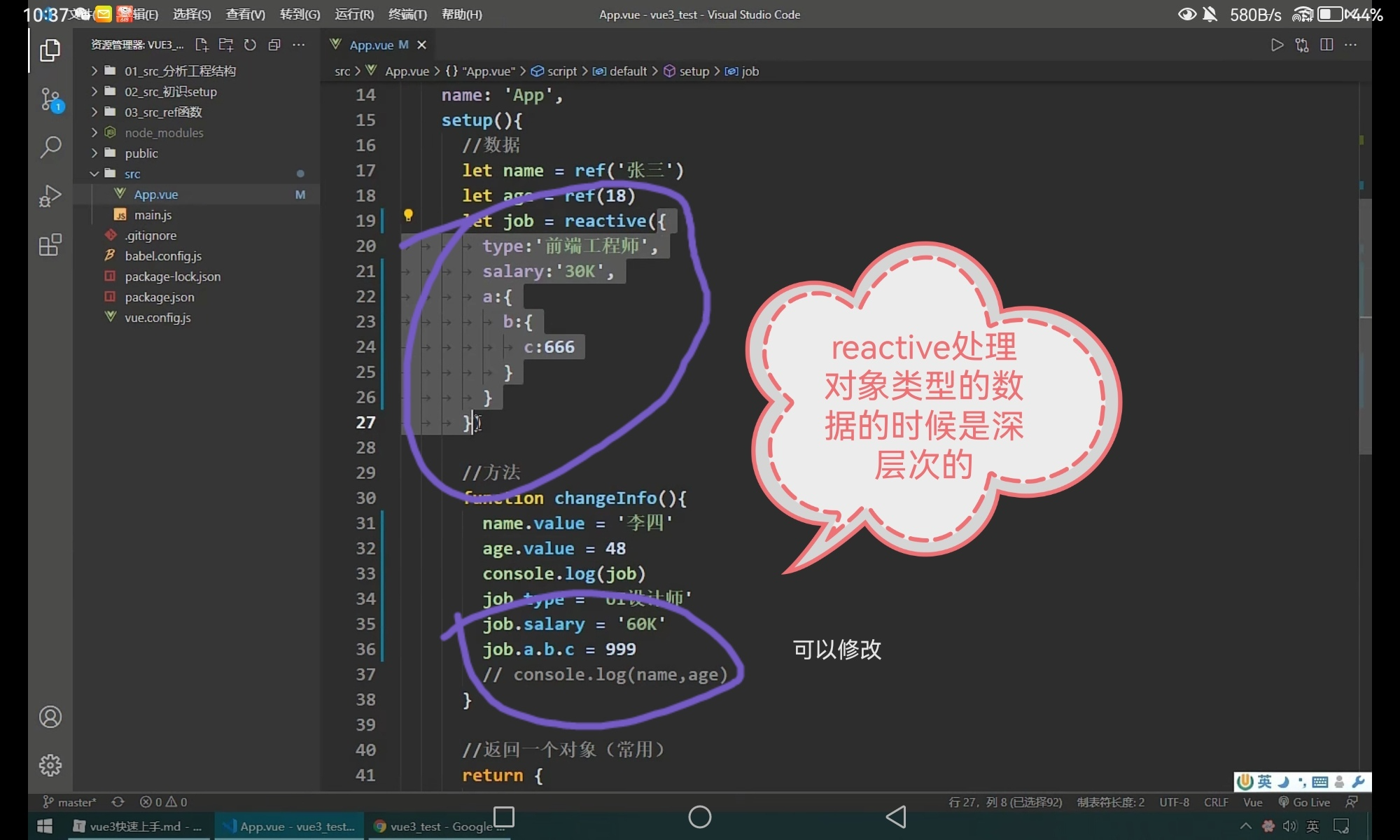The height and width of the screenshot is (840, 1400).
Task: Open main.js in the file tree
Action: pyautogui.click(x=153, y=215)
